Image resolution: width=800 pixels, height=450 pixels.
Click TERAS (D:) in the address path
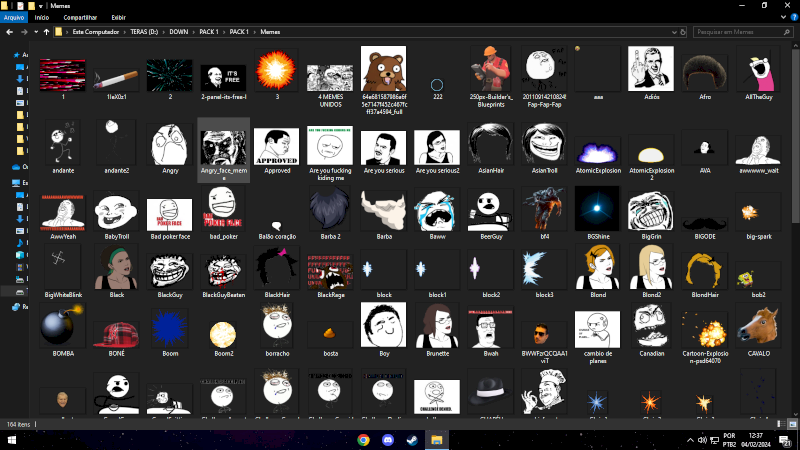[144, 32]
